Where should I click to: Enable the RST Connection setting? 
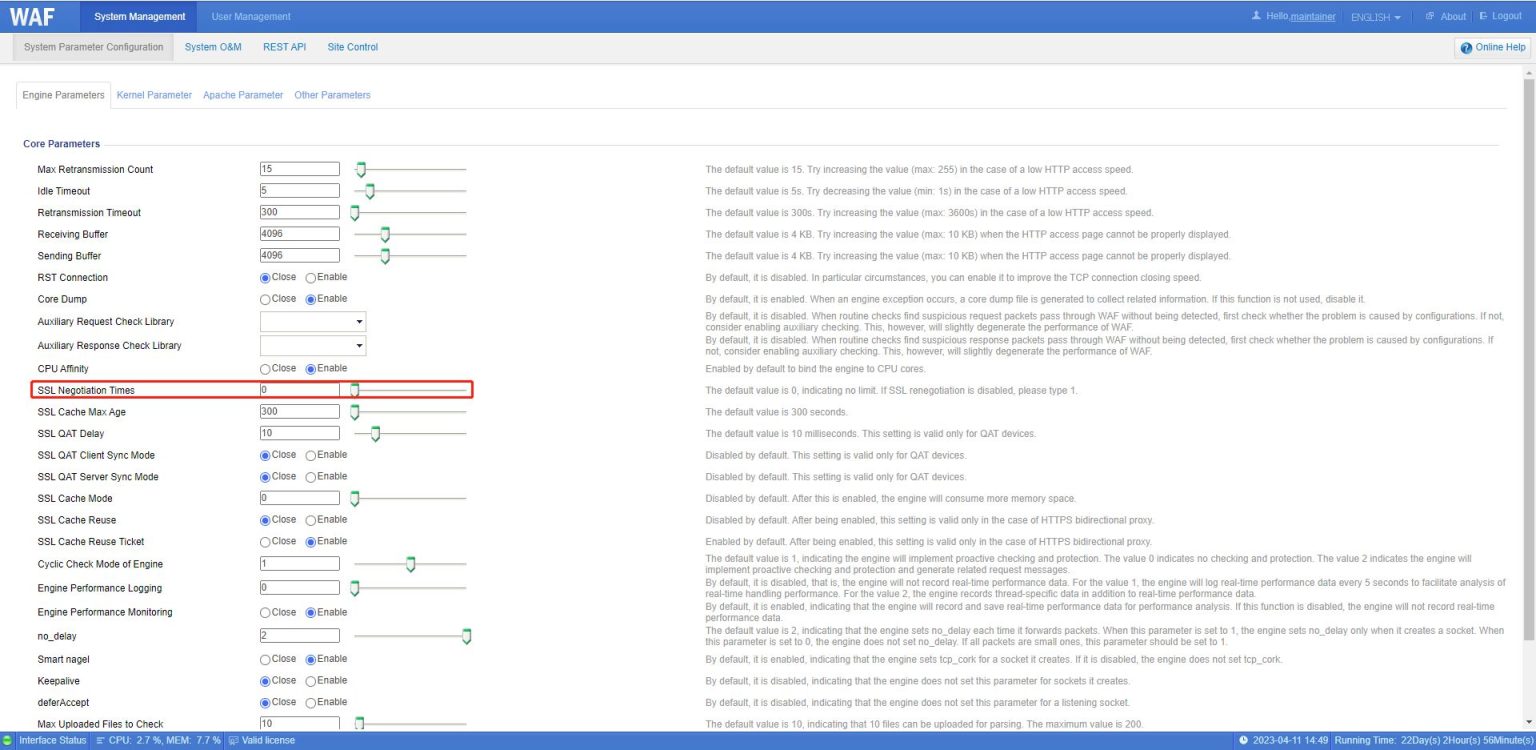(x=309, y=277)
